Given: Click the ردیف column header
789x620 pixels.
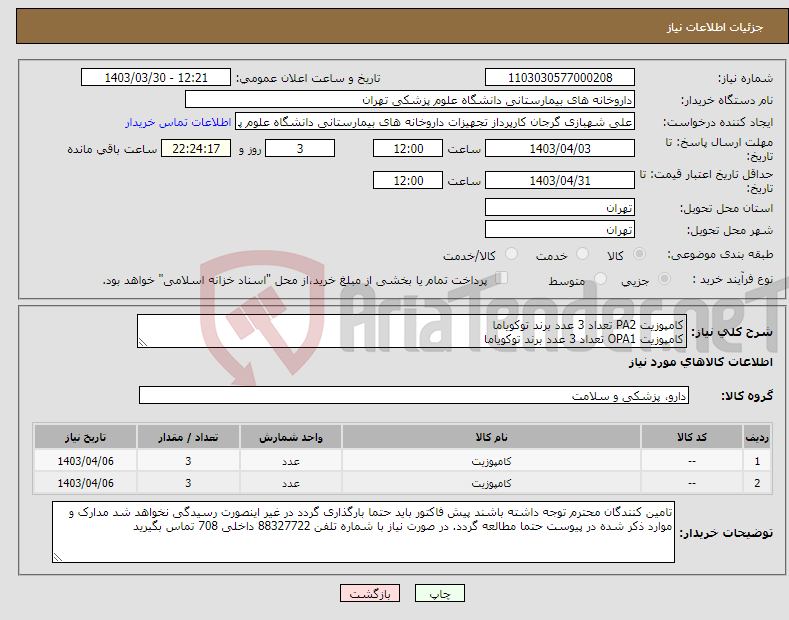Looking at the screenshot, I should tap(757, 437).
